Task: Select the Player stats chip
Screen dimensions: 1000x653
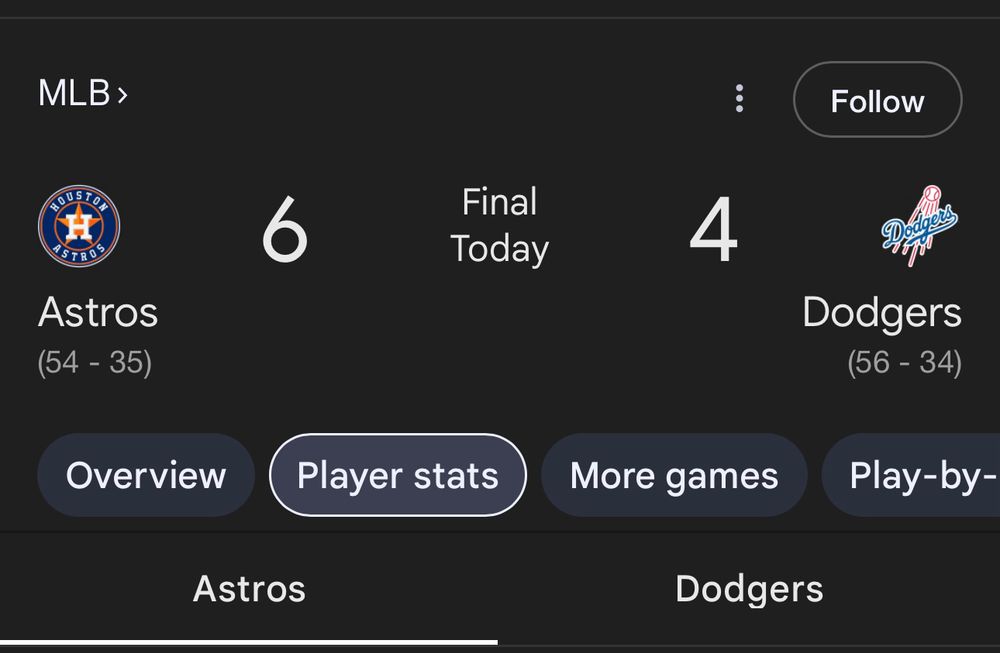Action: (x=398, y=475)
